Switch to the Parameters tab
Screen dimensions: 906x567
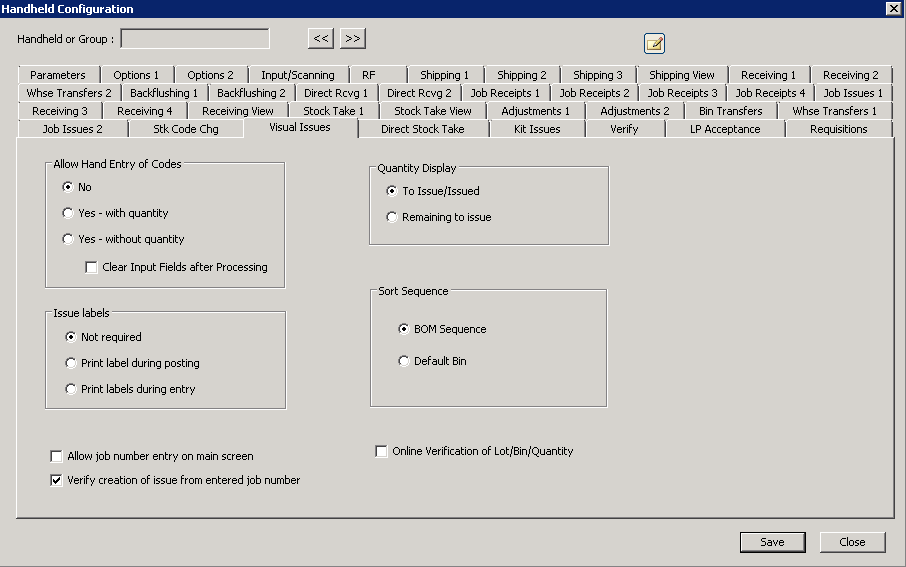click(58, 75)
